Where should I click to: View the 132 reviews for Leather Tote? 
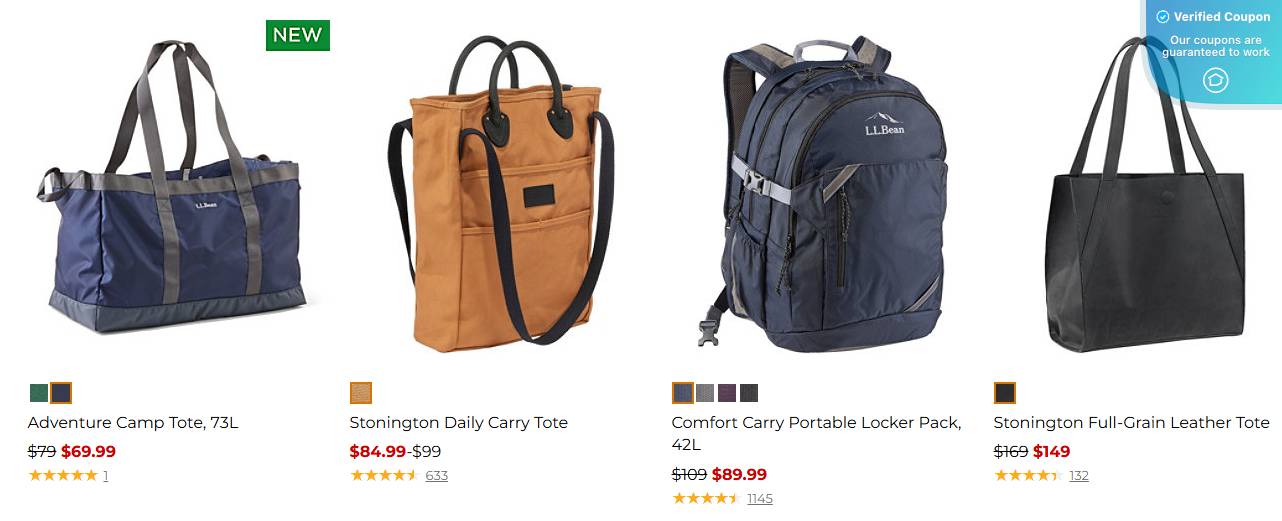pyautogui.click(x=1079, y=476)
